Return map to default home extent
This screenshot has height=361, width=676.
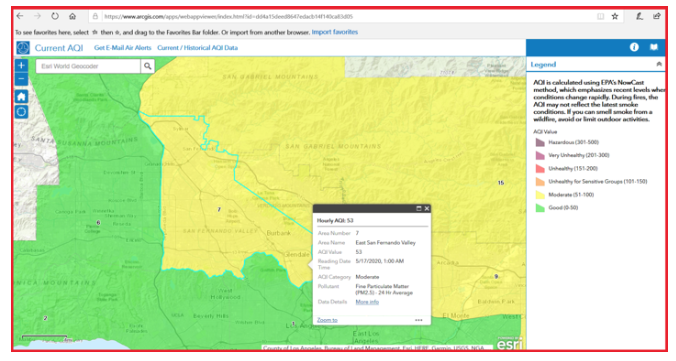[21, 96]
